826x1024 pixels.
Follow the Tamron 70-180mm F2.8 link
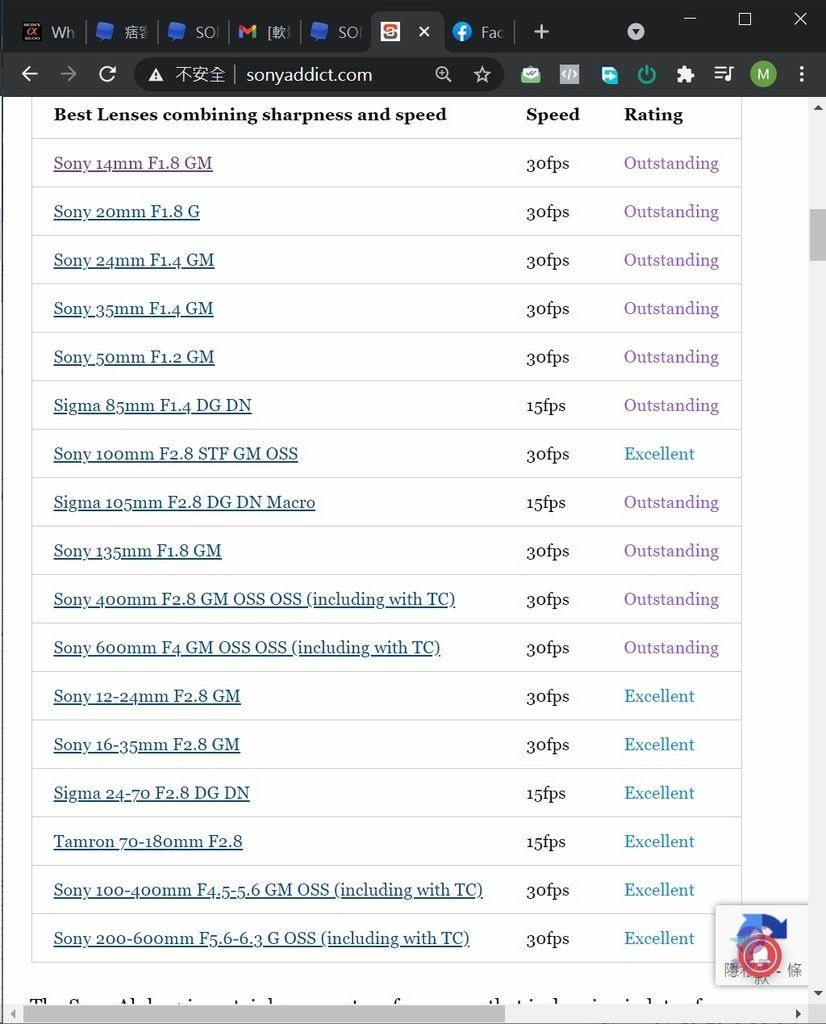[148, 841]
